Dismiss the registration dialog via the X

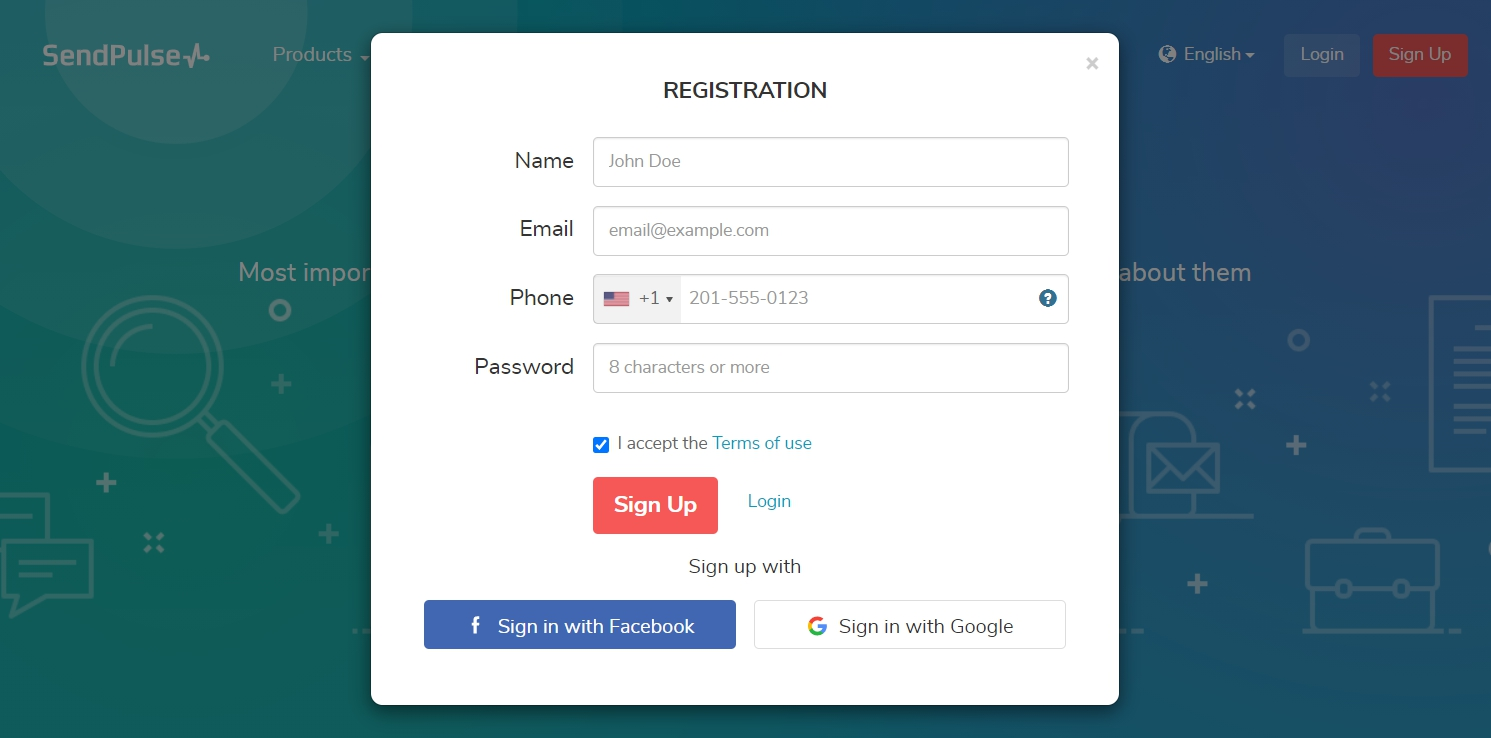[1092, 63]
